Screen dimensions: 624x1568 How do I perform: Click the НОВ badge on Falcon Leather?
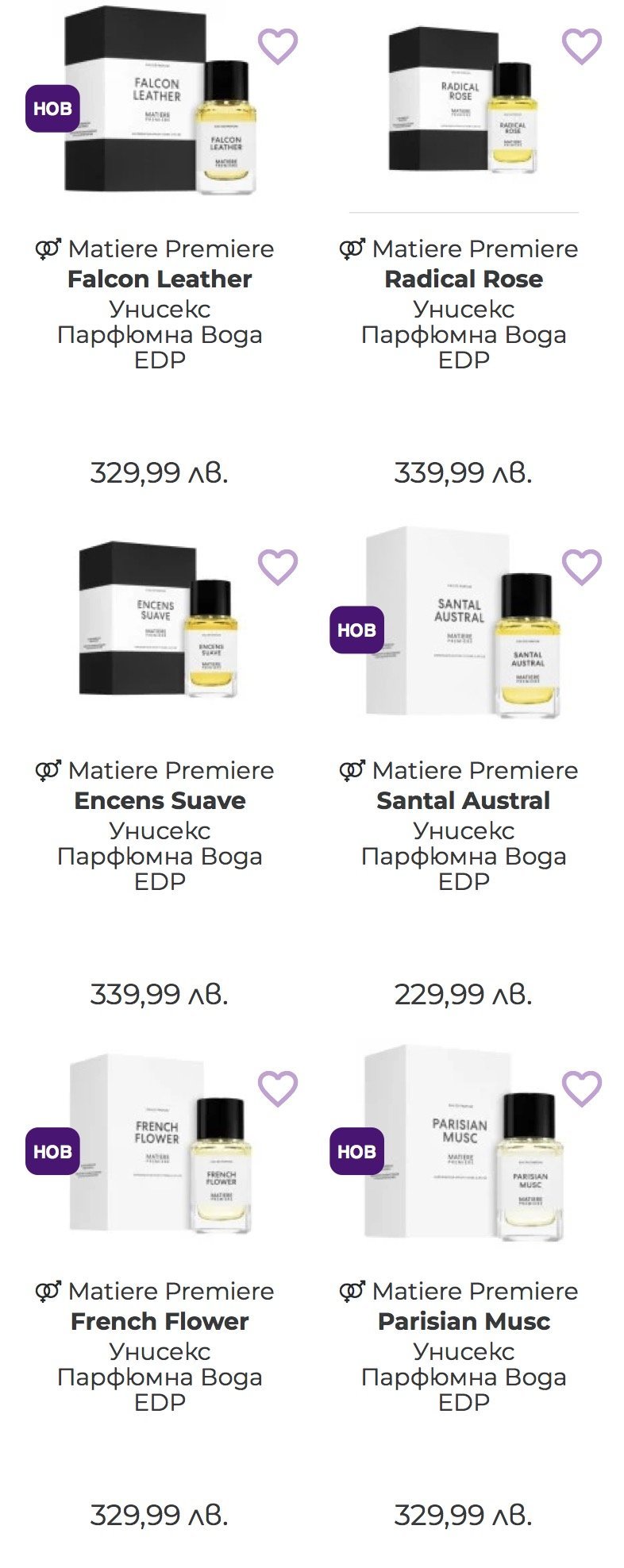pos(52,109)
